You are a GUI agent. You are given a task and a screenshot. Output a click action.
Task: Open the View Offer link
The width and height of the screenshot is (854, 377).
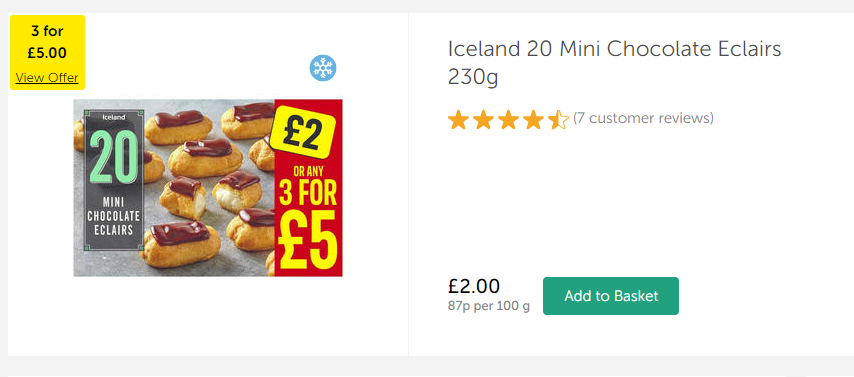click(47, 77)
